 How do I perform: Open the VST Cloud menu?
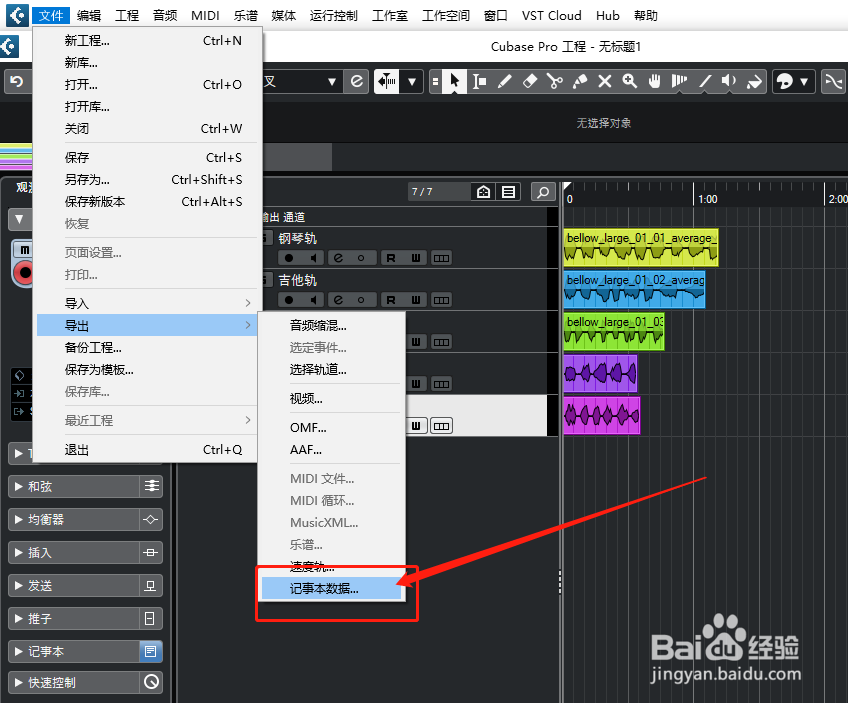point(551,16)
